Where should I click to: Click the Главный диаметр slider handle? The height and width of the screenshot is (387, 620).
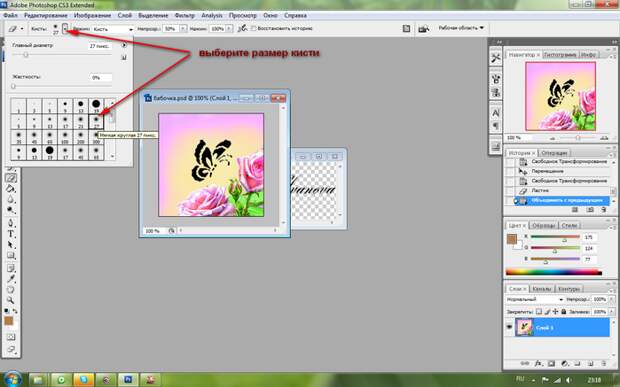pos(26,55)
